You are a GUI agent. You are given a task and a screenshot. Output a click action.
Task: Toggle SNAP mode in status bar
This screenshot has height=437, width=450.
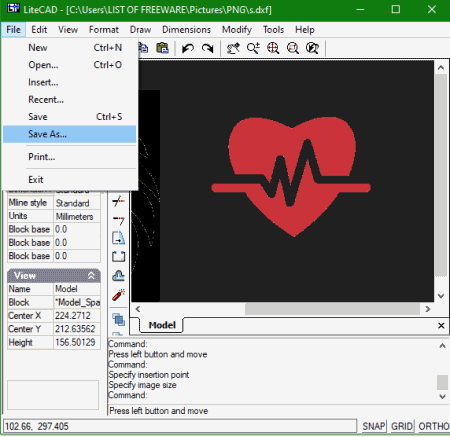tap(374, 426)
